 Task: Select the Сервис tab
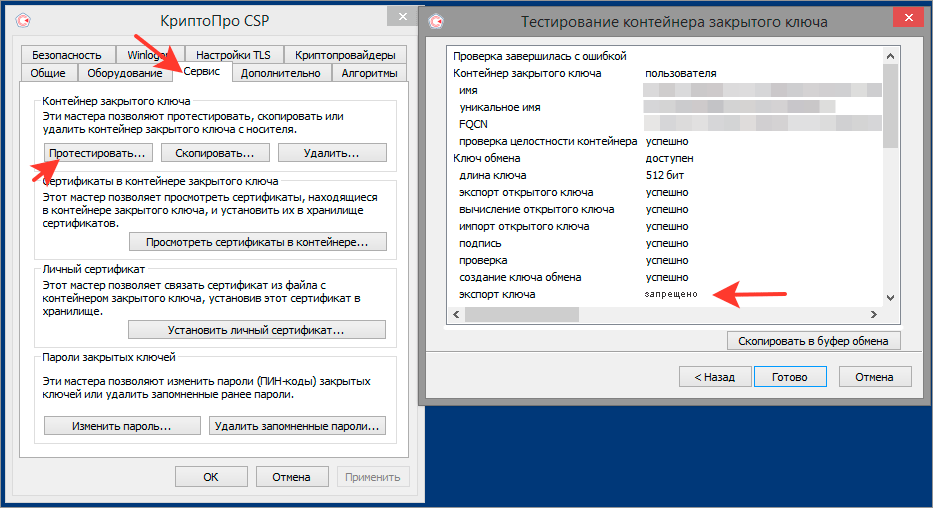point(202,71)
